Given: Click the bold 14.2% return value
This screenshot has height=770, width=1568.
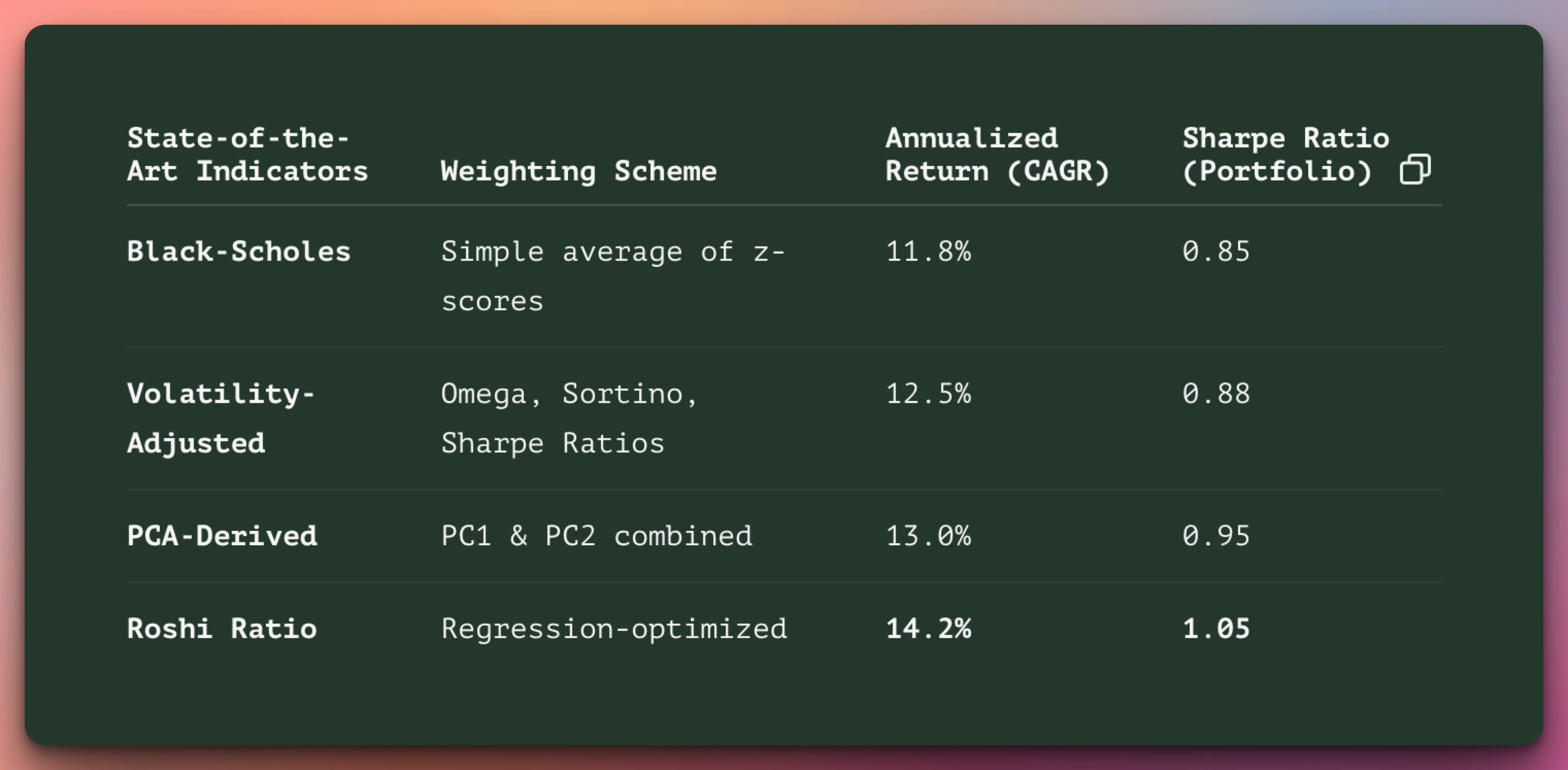Looking at the screenshot, I should coord(928,628).
